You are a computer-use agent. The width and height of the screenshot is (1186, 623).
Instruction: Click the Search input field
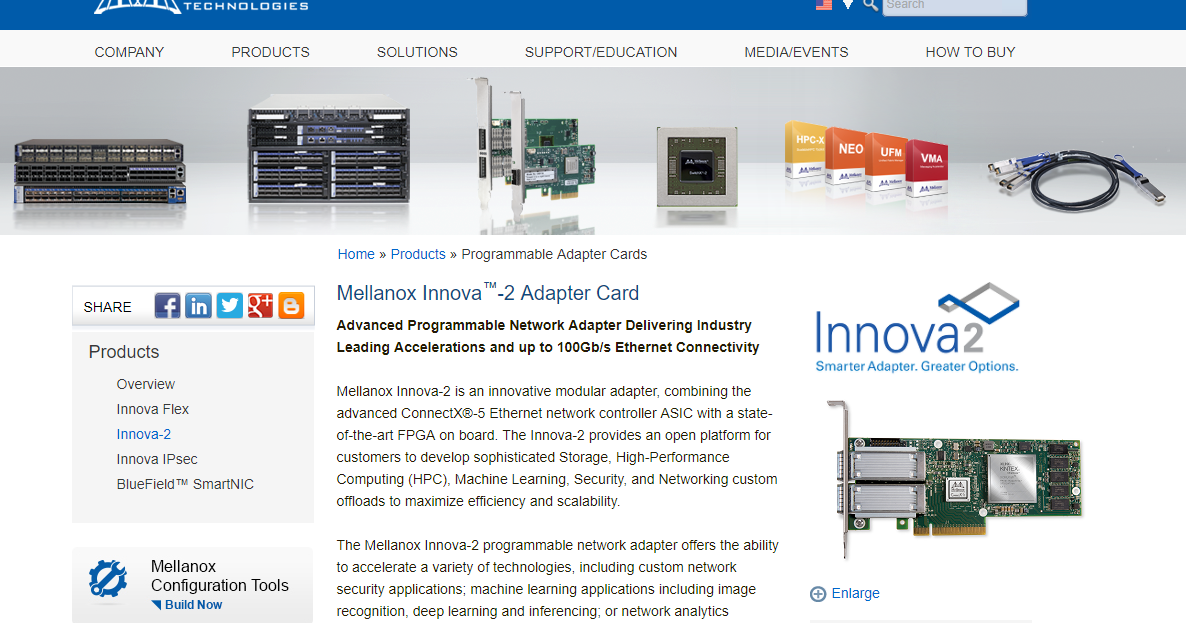pyautogui.click(x=955, y=6)
